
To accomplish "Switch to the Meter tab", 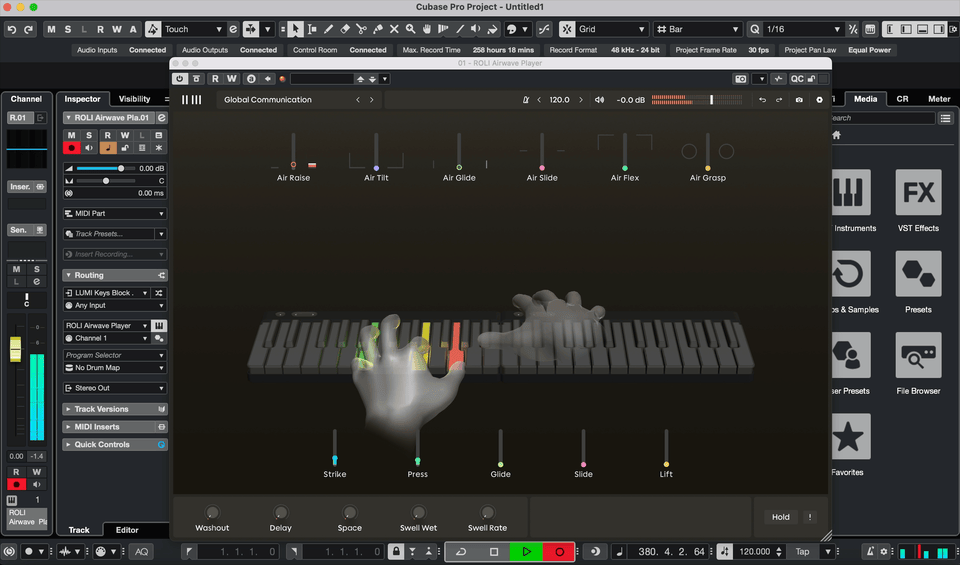I will 939,99.
